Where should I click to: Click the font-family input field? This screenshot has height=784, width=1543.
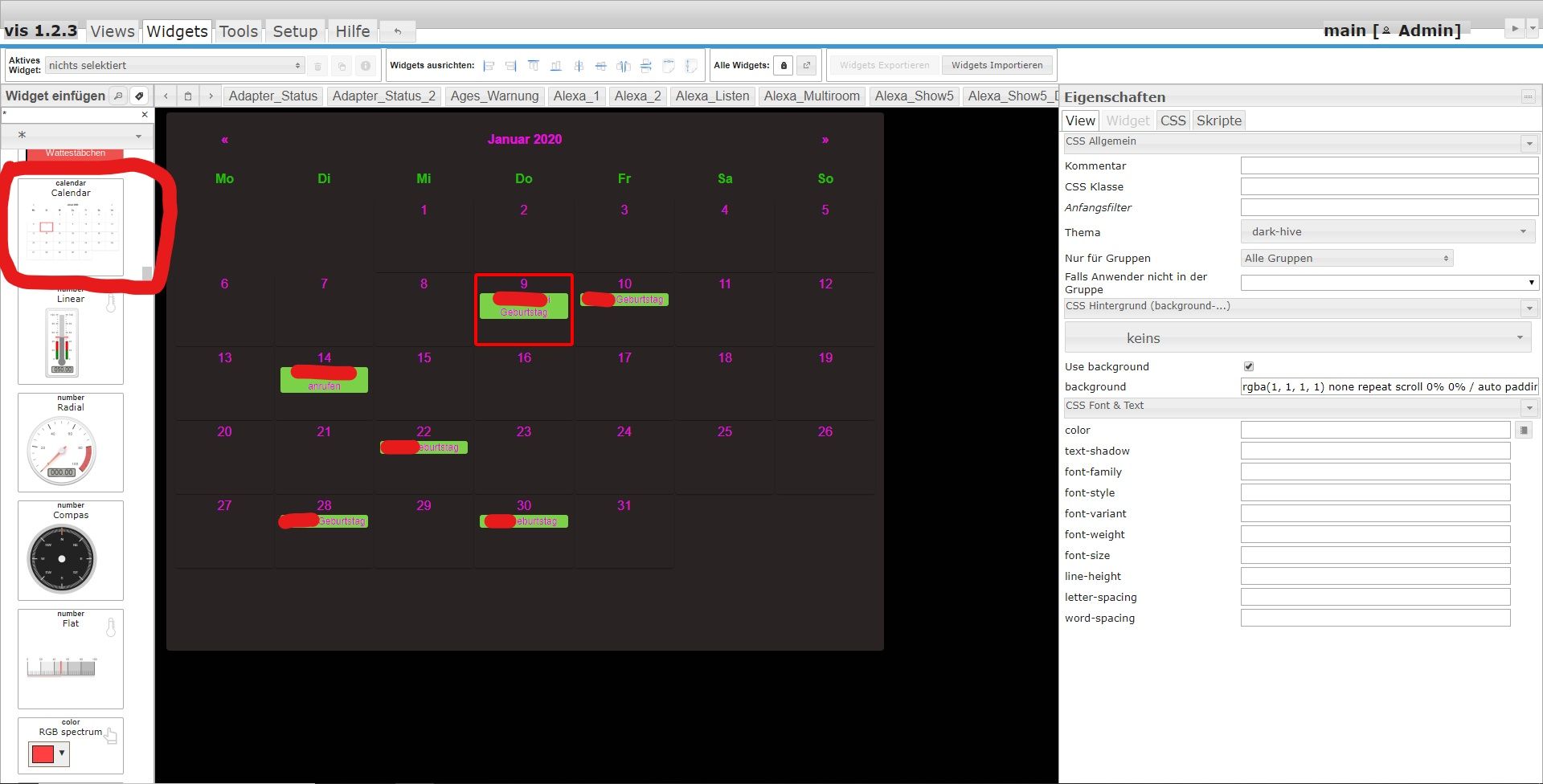1375,472
